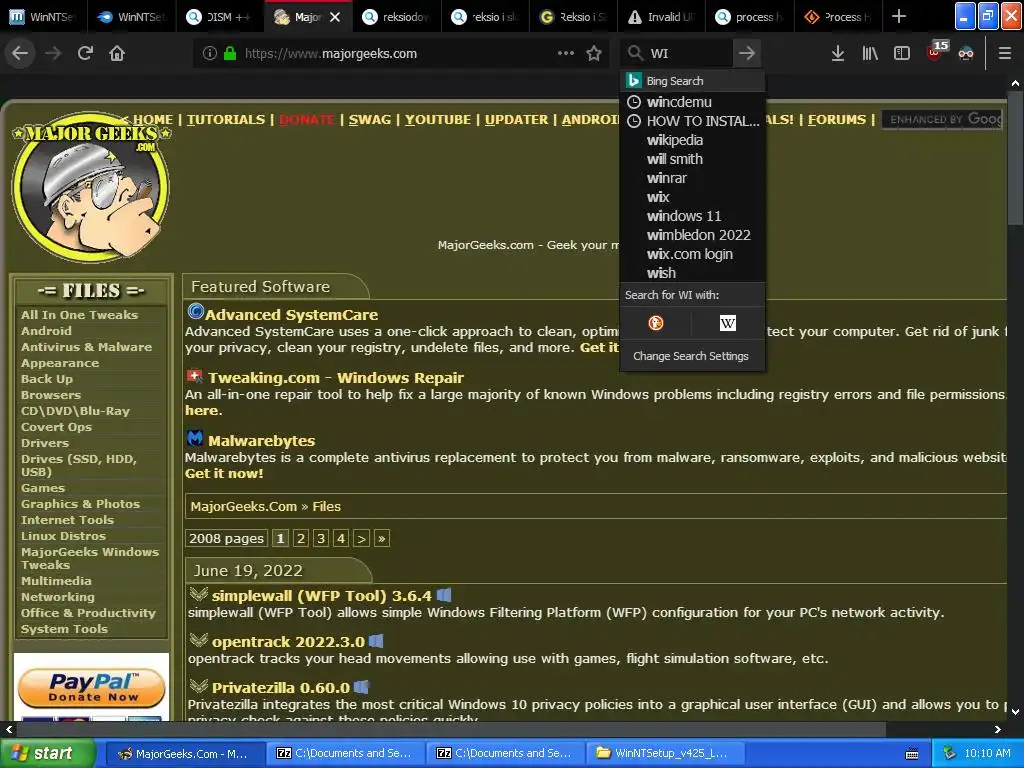Viewport: 1024px width, 768px height.
Task: Pick the wincdemu history suggestion
Action: coord(692,102)
